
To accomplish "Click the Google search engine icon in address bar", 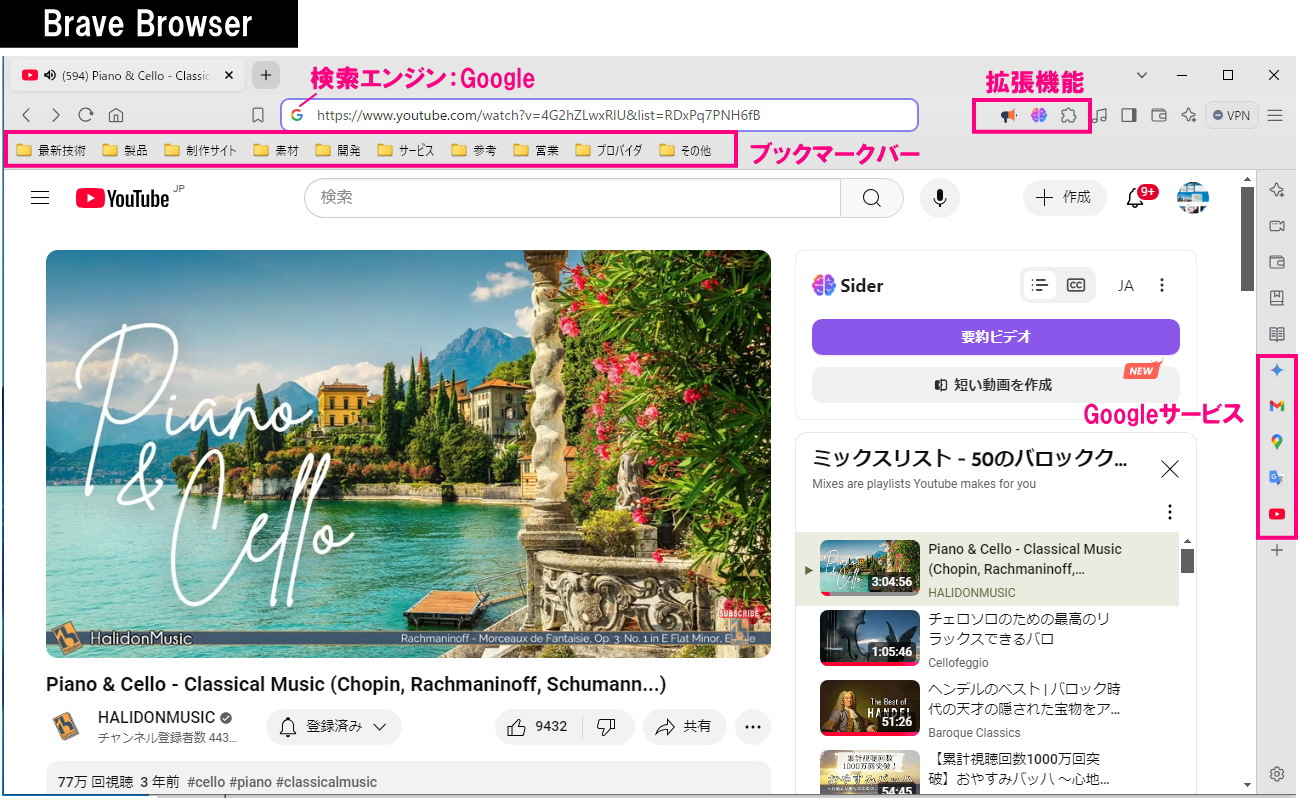I will pyautogui.click(x=297, y=115).
